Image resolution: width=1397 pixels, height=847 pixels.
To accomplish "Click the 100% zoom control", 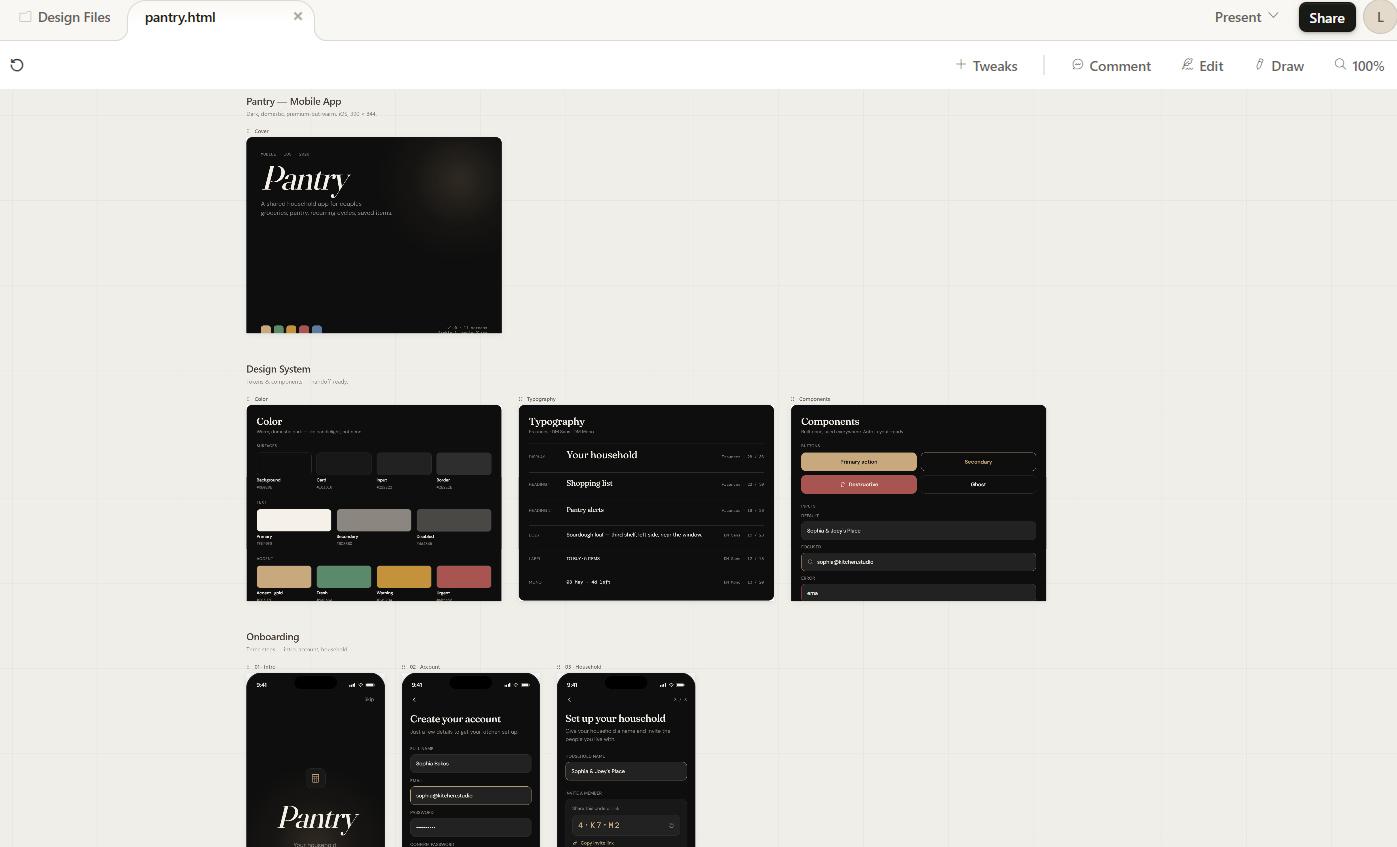I will click(x=1359, y=65).
